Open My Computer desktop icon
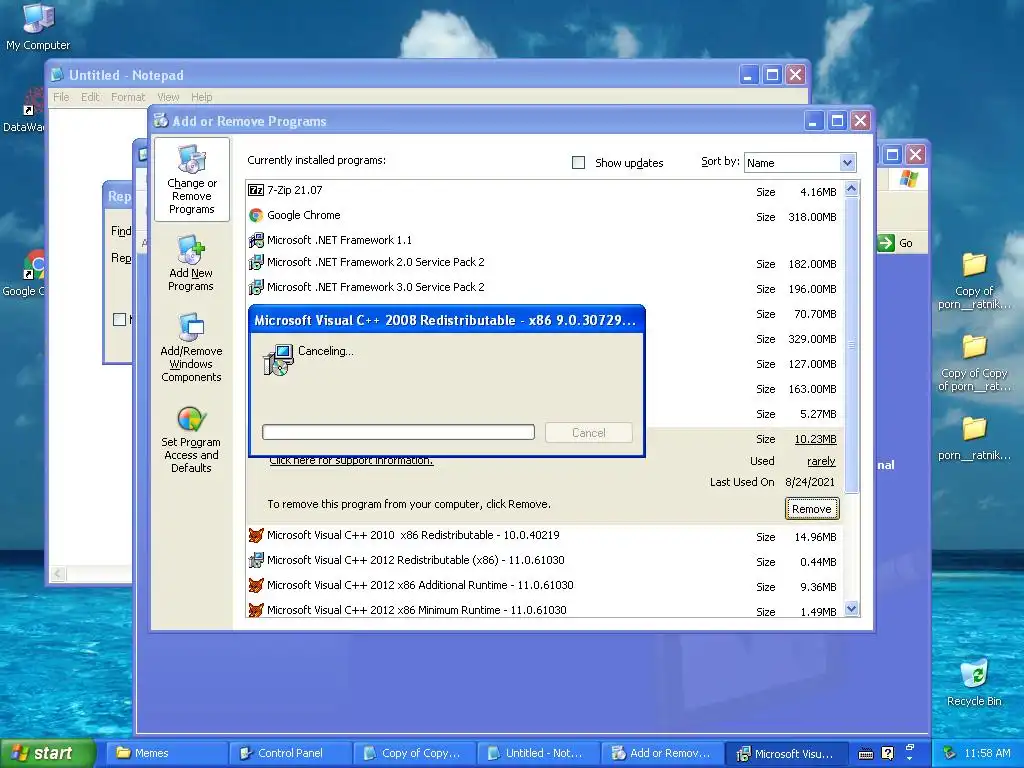 point(38,27)
